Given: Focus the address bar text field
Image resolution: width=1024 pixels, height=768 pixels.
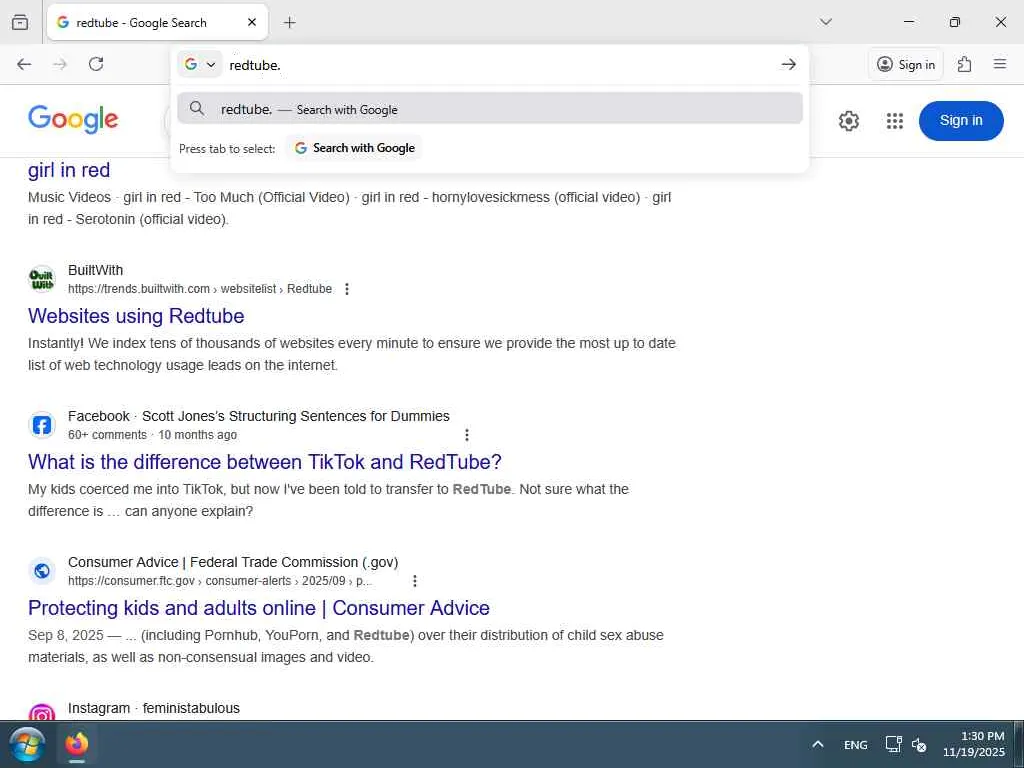Looking at the screenshot, I should coord(500,65).
